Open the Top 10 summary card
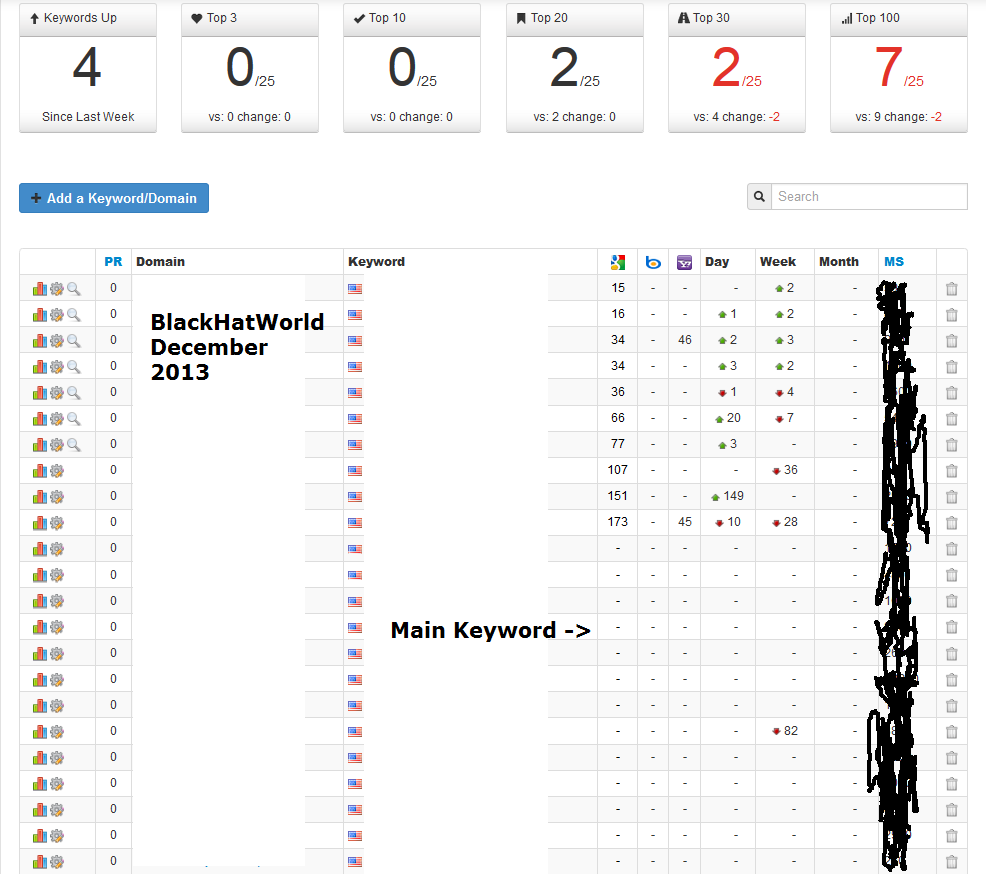 click(412, 68)
